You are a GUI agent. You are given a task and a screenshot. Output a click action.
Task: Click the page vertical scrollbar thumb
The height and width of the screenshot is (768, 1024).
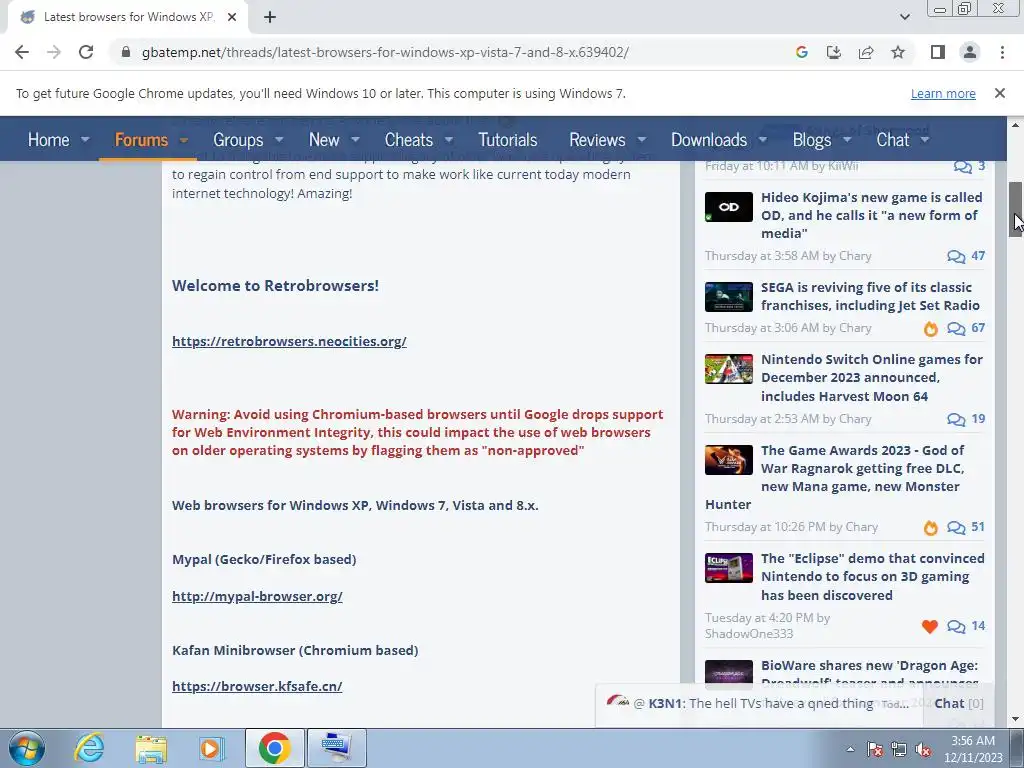point(1015,210)
